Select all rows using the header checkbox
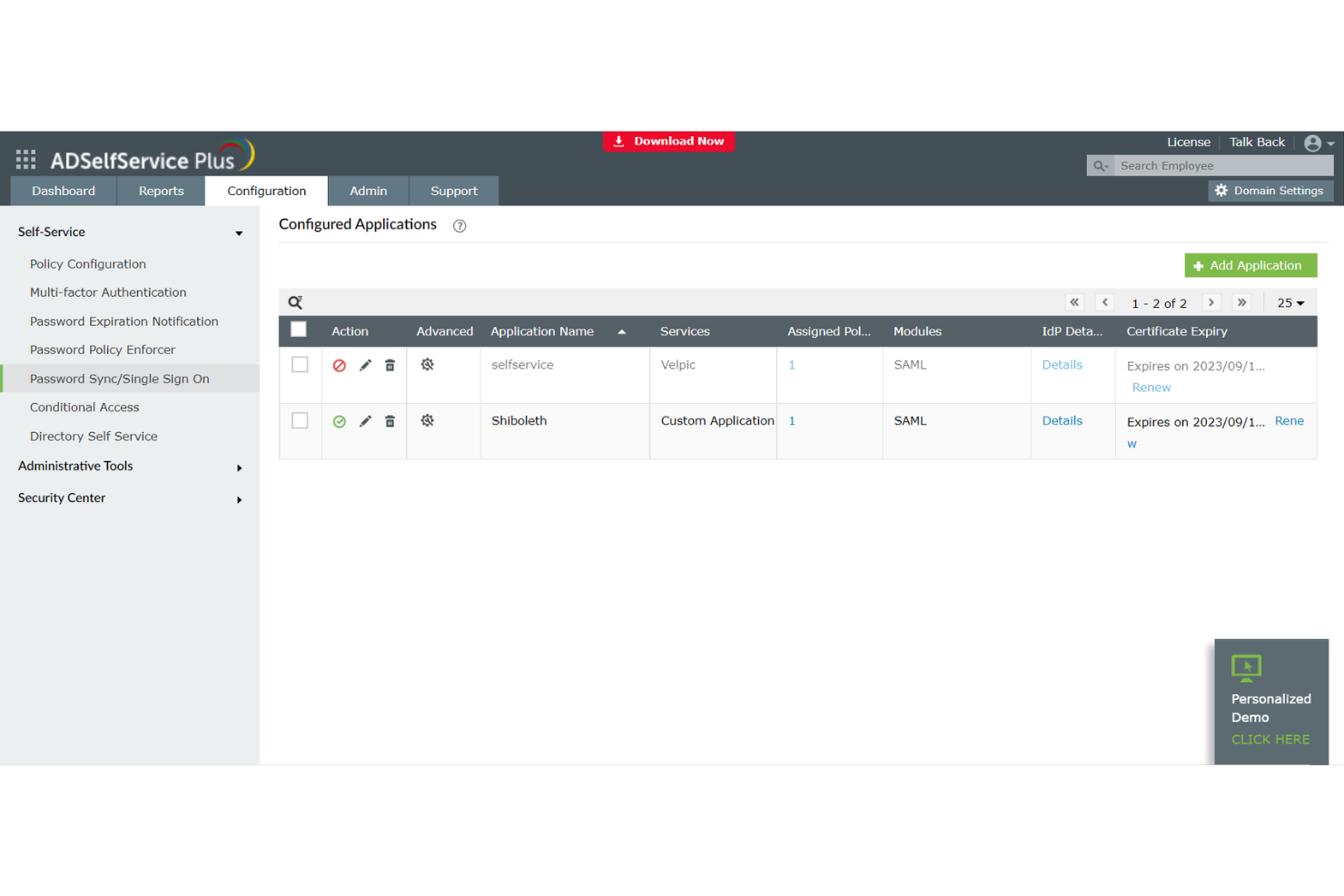The height and width of the screenshot is (896, 1344). pyautogui.click(x=299, y=329)
